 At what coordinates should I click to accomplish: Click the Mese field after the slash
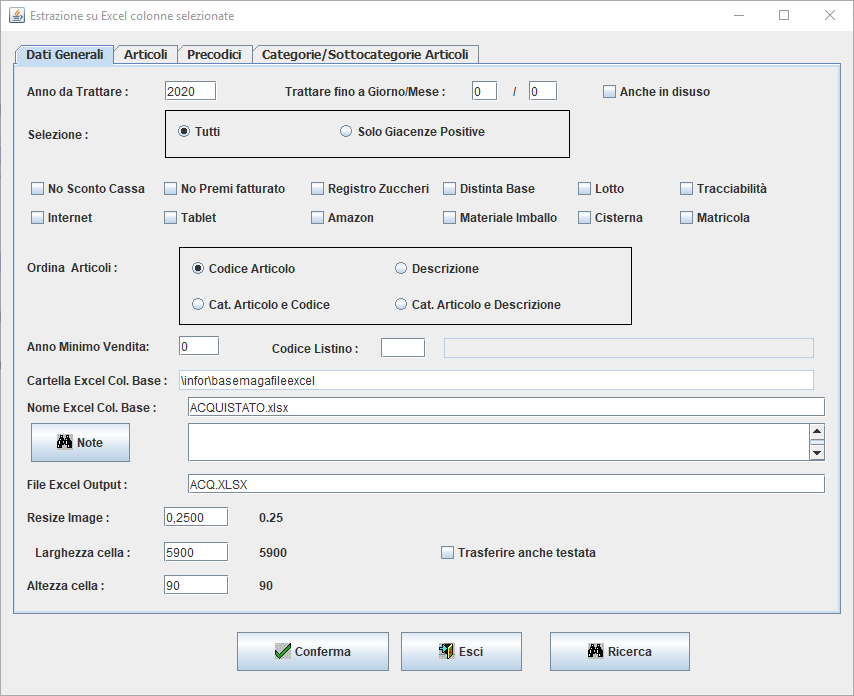pyautogui.click(x=543, y=91)
